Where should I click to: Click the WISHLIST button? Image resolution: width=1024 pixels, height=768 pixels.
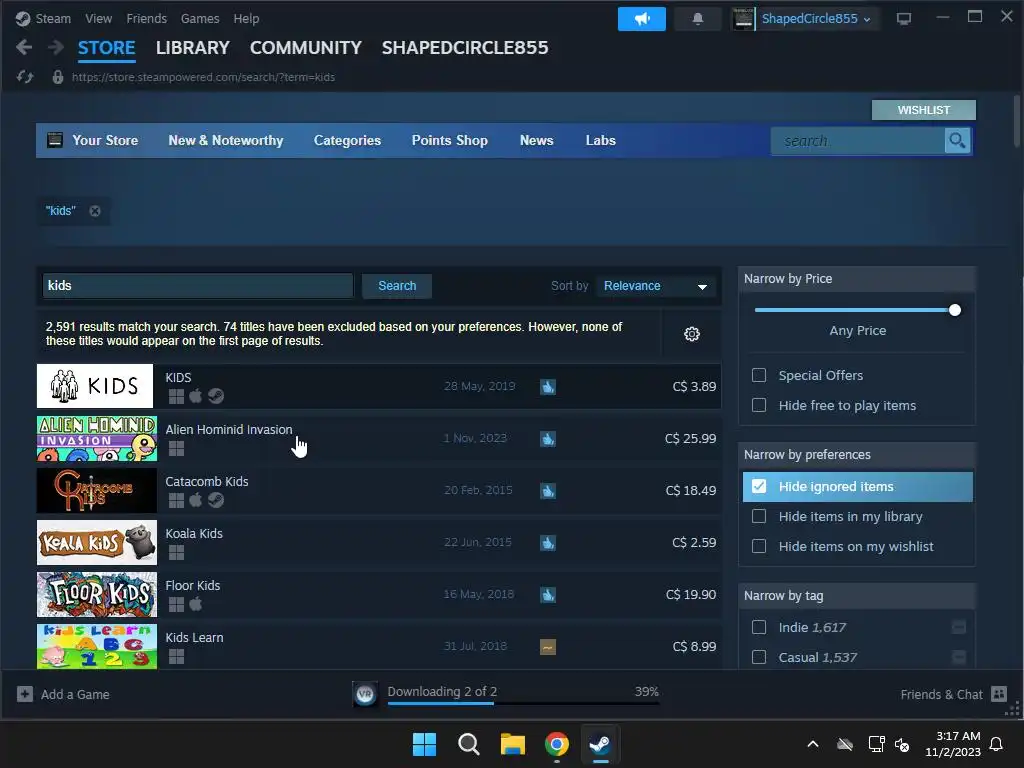[923, 110]
